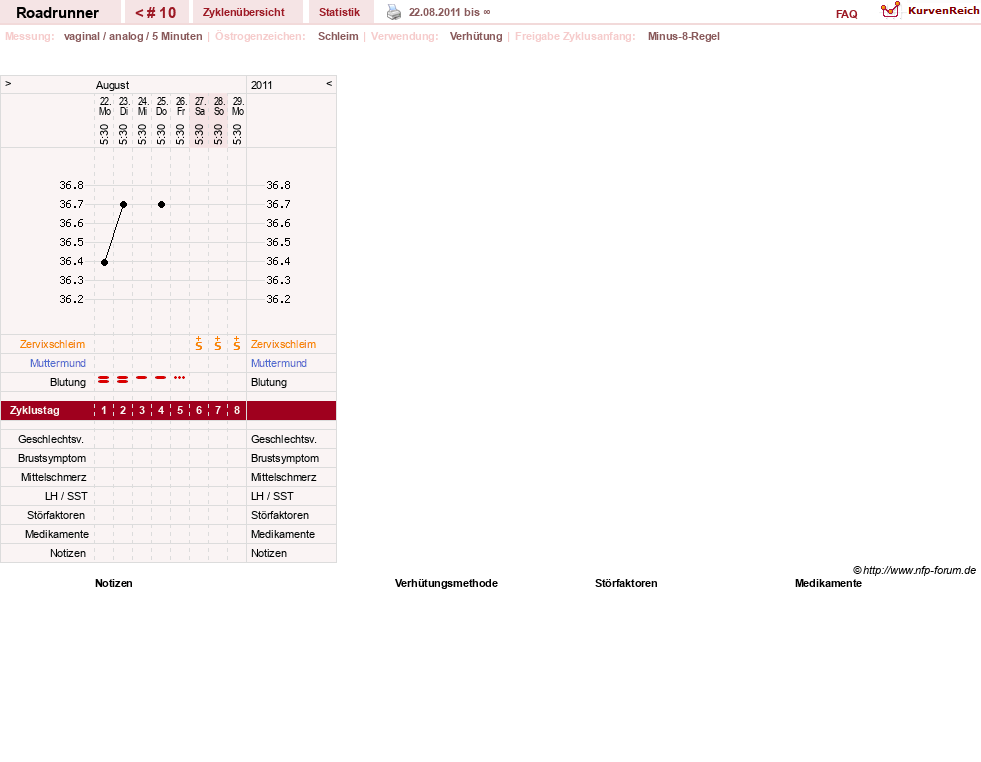981x762 pixels.
Task: Click the 'Verhütungsmethode' heading
Action: click(x=446, y=583)
